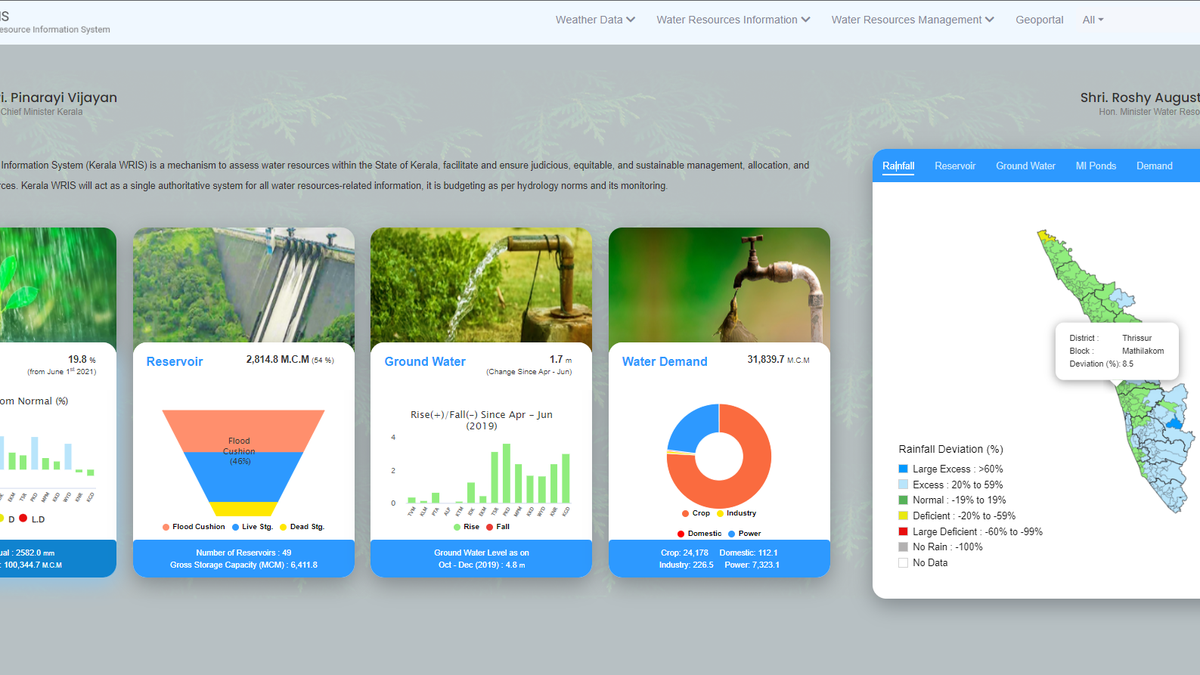Click the Crop legend marker
This screenshot has width=1200, height=675.
click(683, 513)
